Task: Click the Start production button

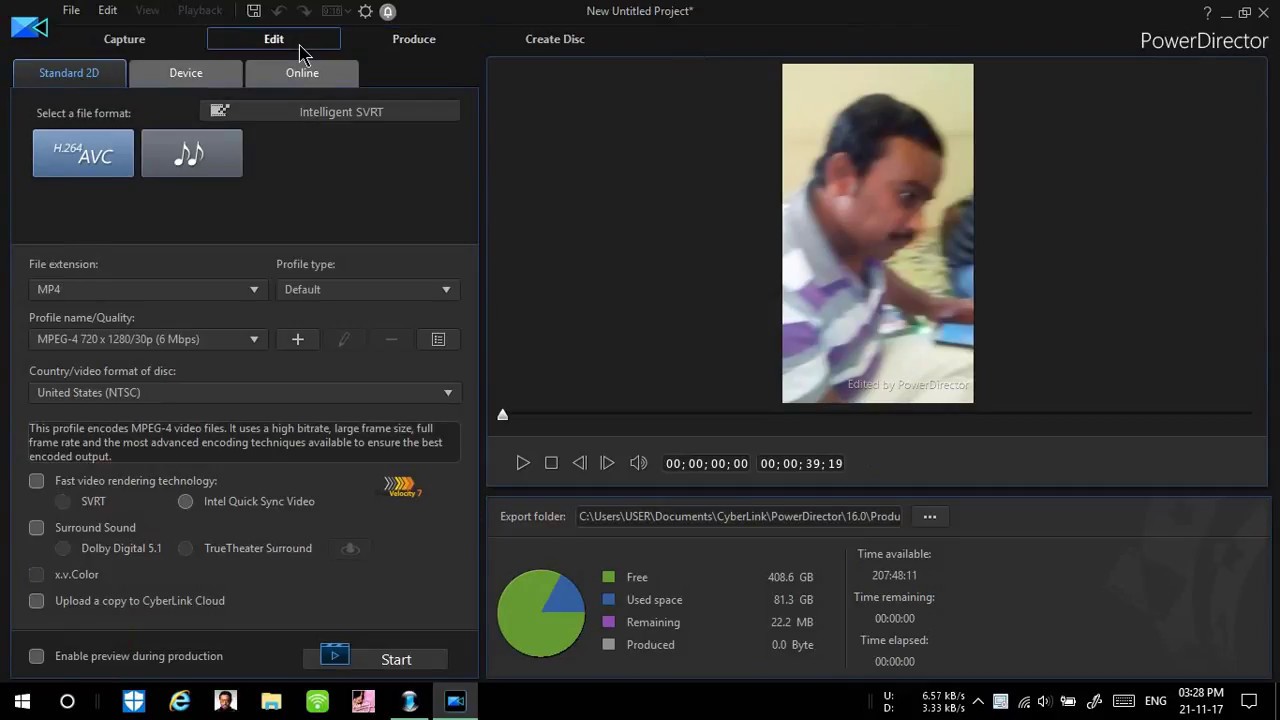Action: pos(375,657)
